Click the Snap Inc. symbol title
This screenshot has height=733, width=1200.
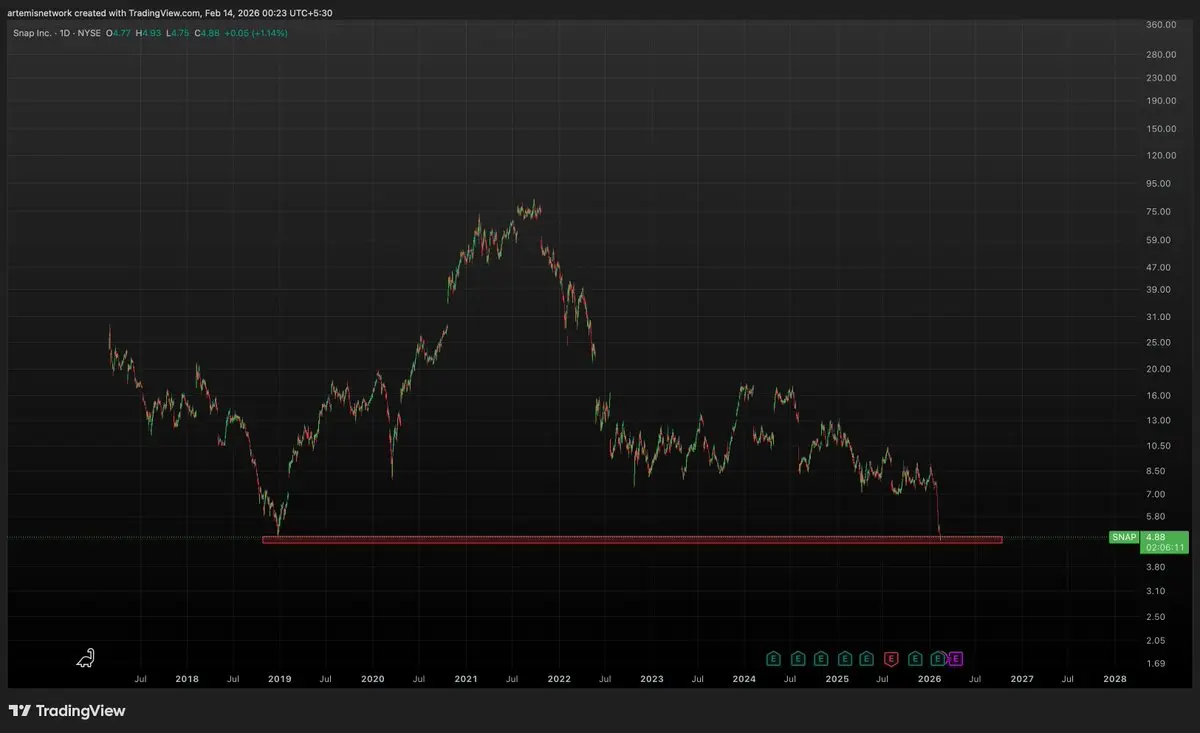[33, 33]
